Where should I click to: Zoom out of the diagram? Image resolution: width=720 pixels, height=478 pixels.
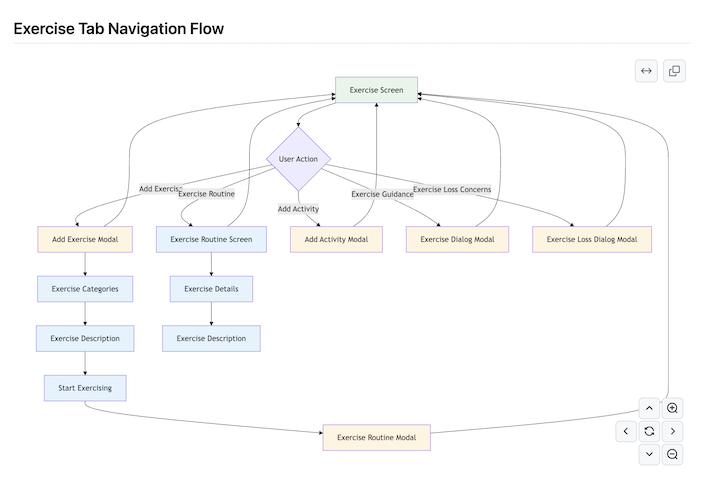[x=673, y=454]
